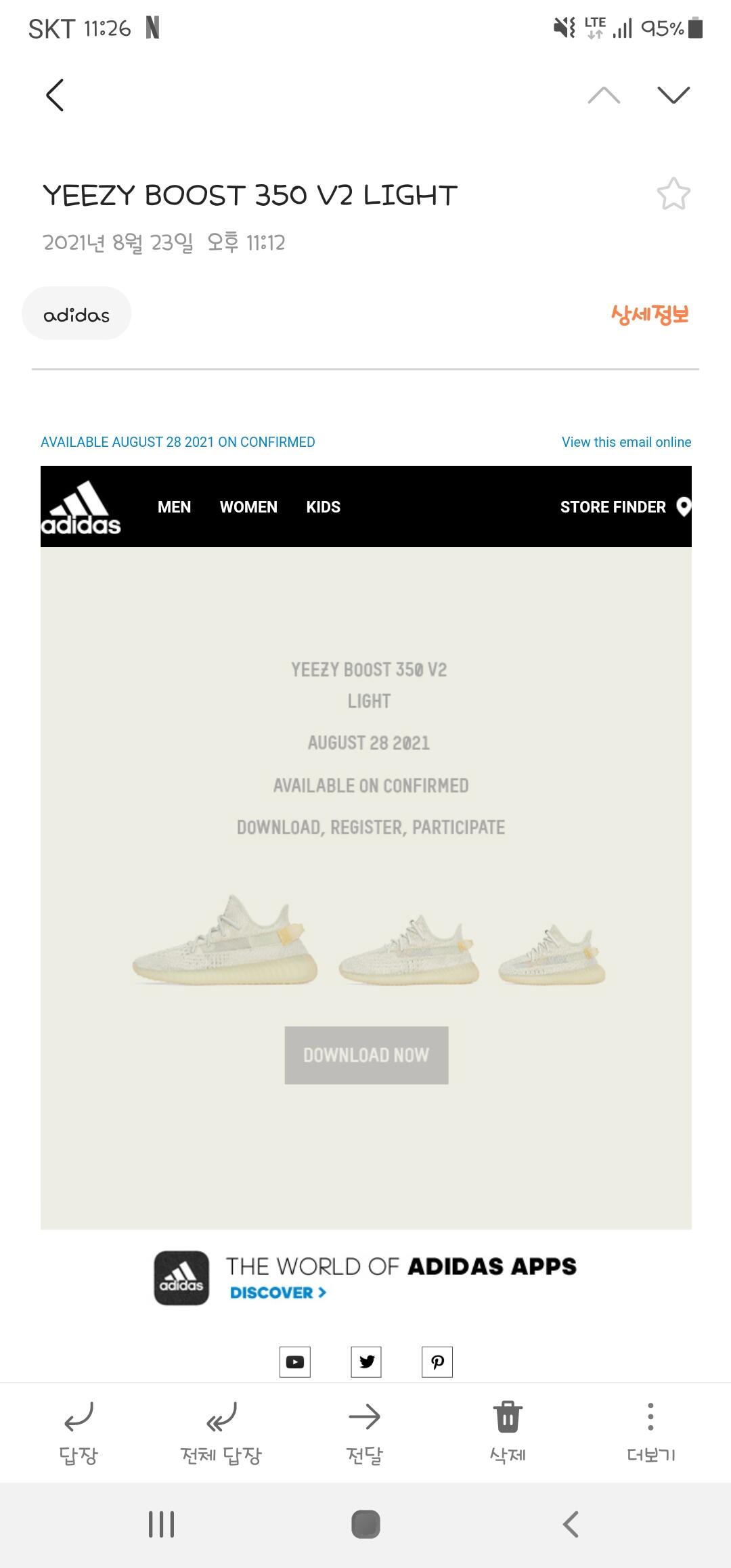This screenshot has height=1568, width=731.
Task: Open STORE FINDER with pin icon
Action: click(625, 507)
